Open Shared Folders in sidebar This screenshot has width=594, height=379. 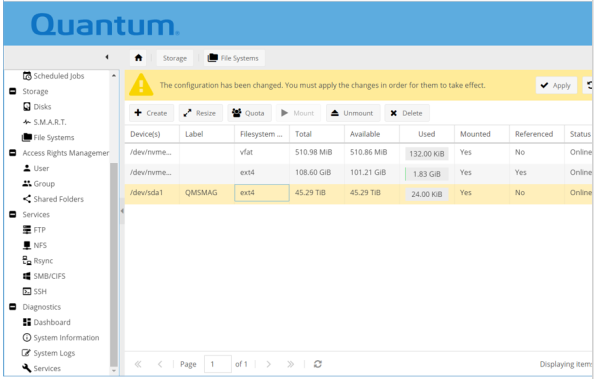[x=53, y=199]
